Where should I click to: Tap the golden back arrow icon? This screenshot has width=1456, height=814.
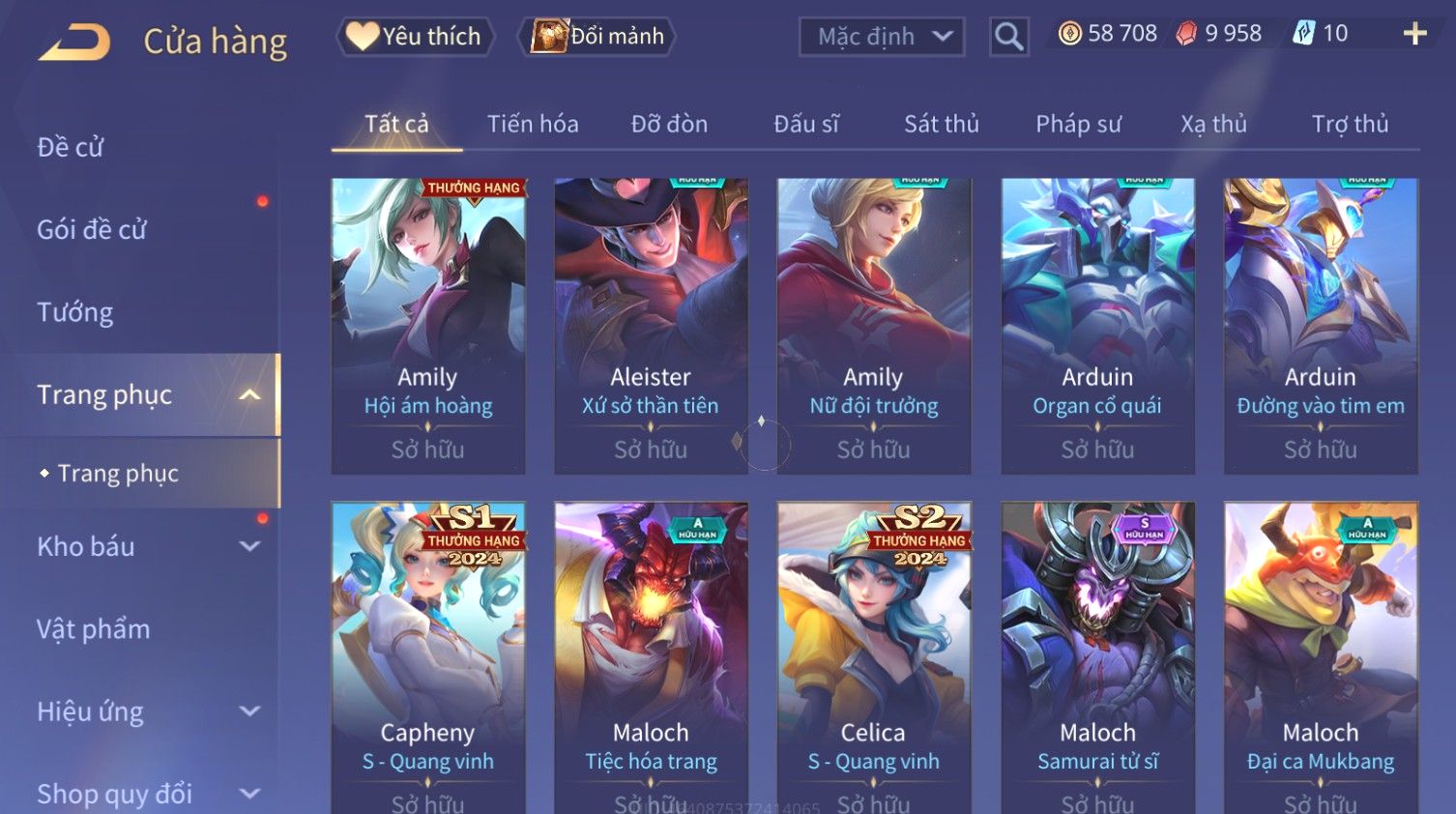click(74, 42)
